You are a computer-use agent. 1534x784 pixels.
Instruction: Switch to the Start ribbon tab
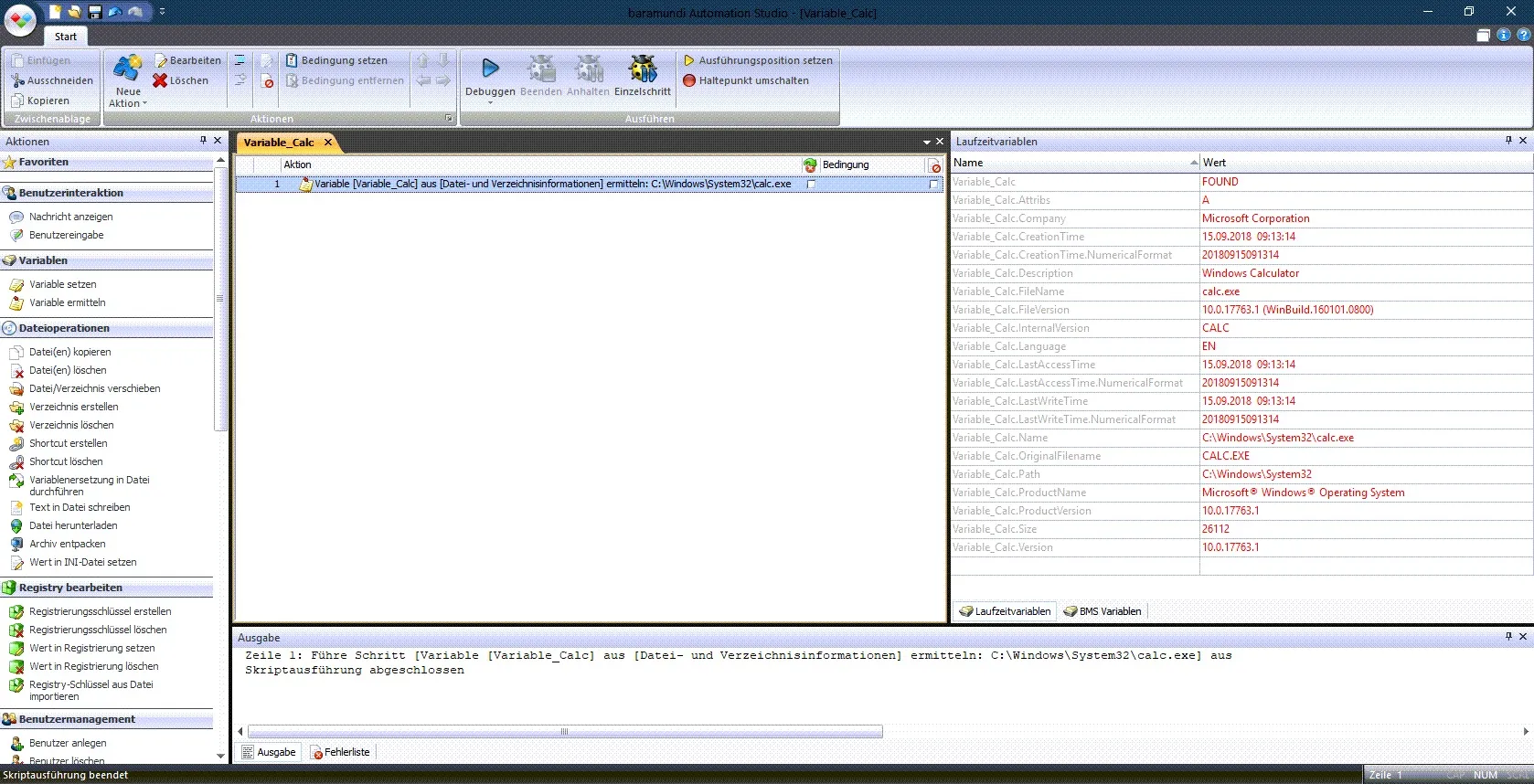pos(66,37)
